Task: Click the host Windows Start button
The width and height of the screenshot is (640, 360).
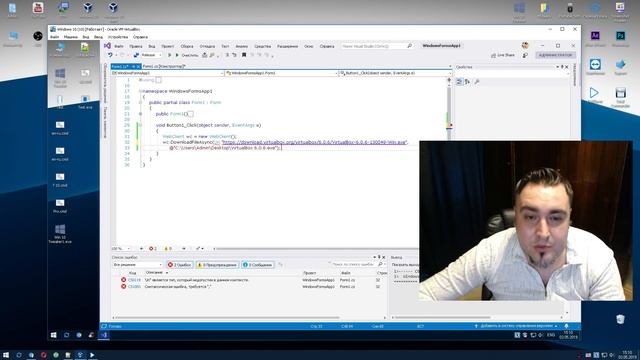Action: pyautogui.click(x=6, y=355)
